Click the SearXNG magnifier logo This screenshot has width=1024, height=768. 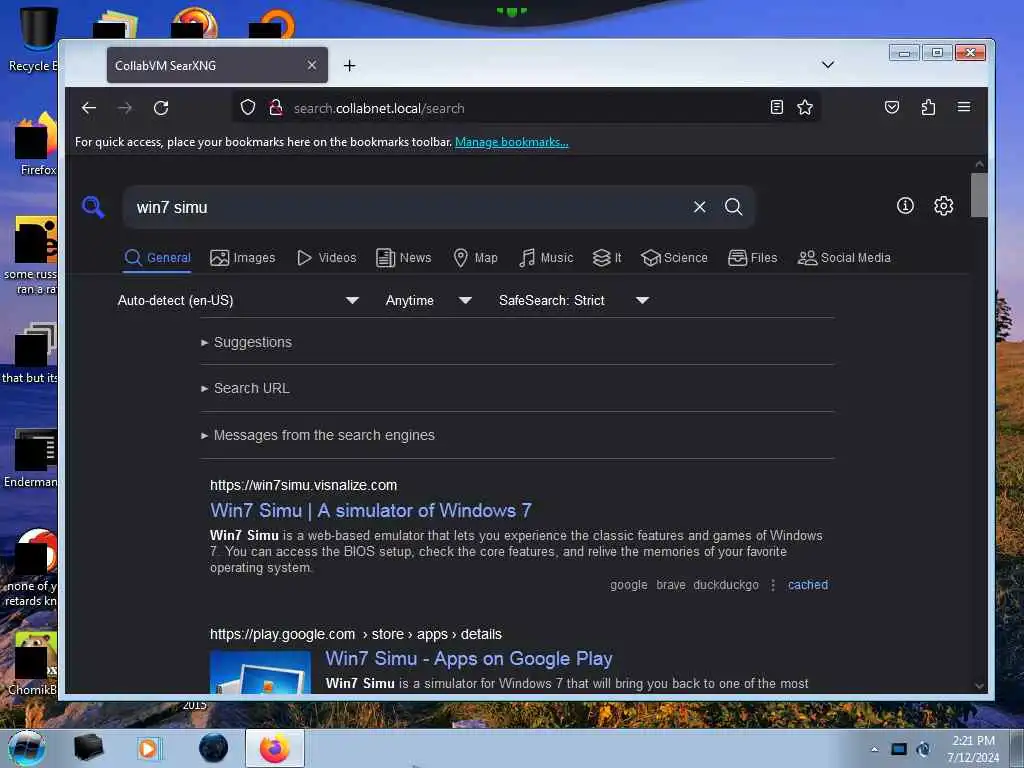[x=93, y=207]
